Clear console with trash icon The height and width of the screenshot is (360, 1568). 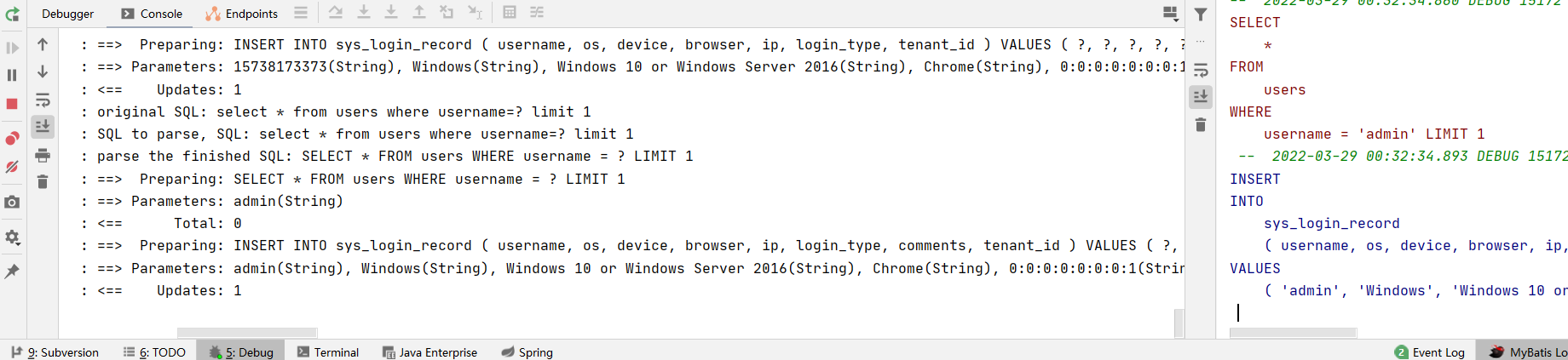[x=43, y=181]
